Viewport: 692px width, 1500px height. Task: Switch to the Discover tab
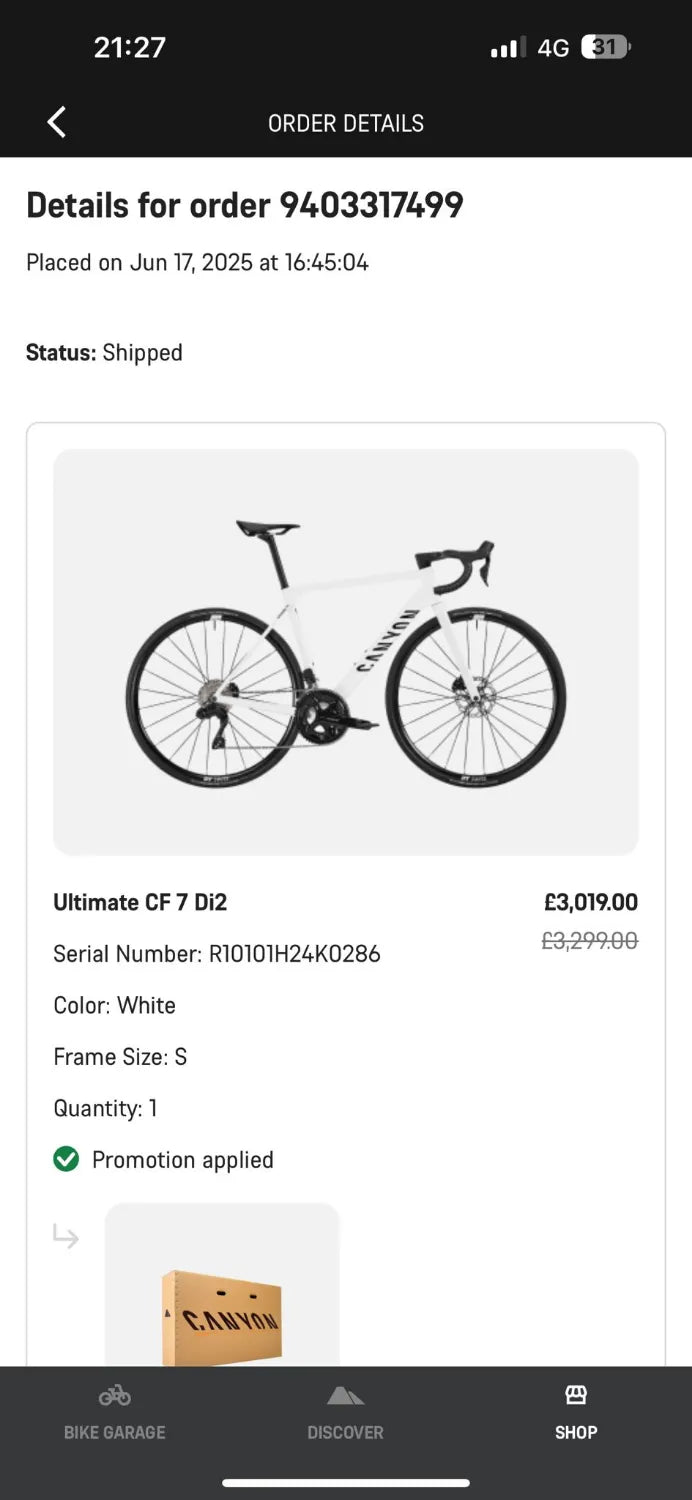pyautogui.click(x=345, y=1412)
